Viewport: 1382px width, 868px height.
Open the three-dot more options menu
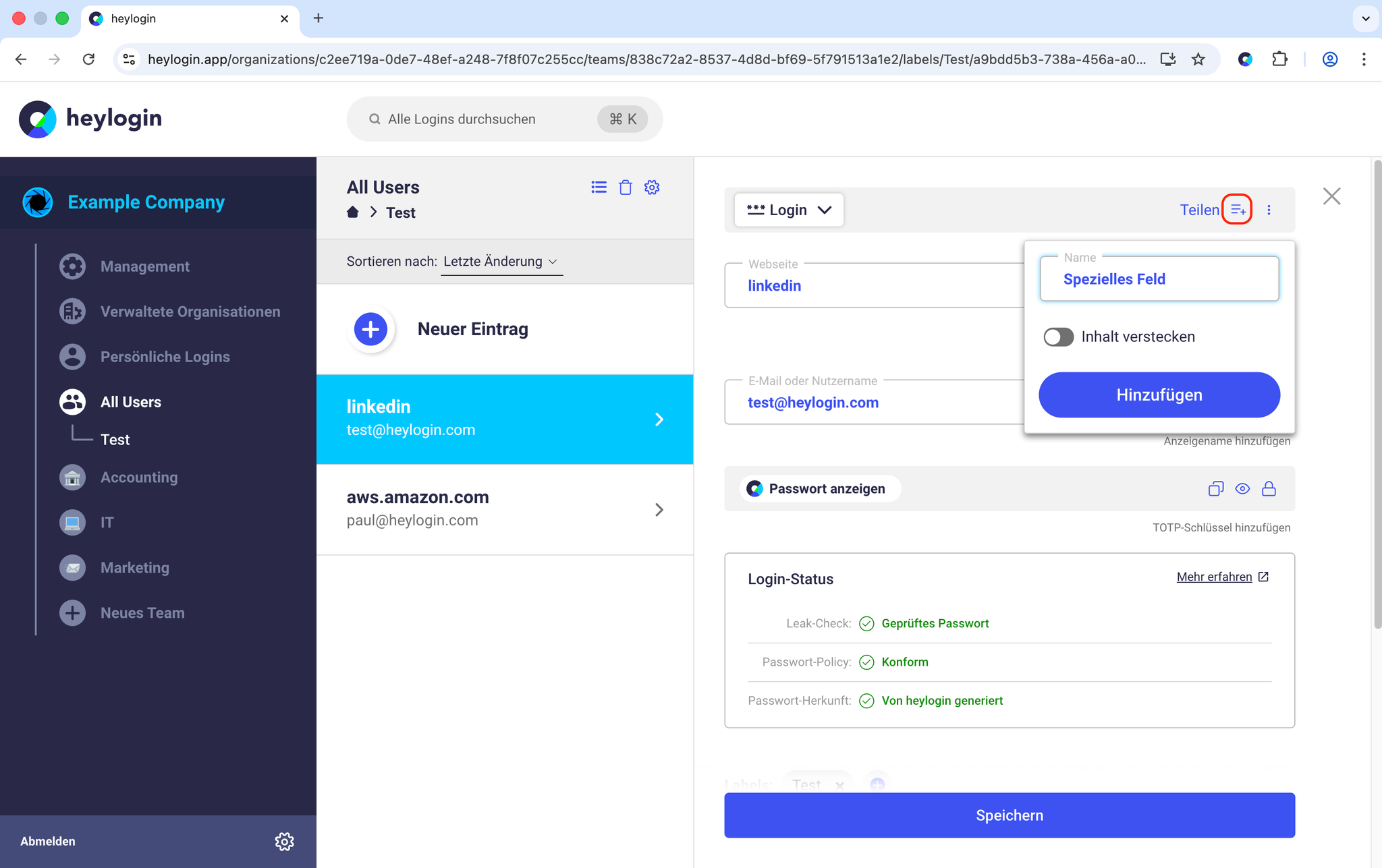click(x=1269, y=210)
